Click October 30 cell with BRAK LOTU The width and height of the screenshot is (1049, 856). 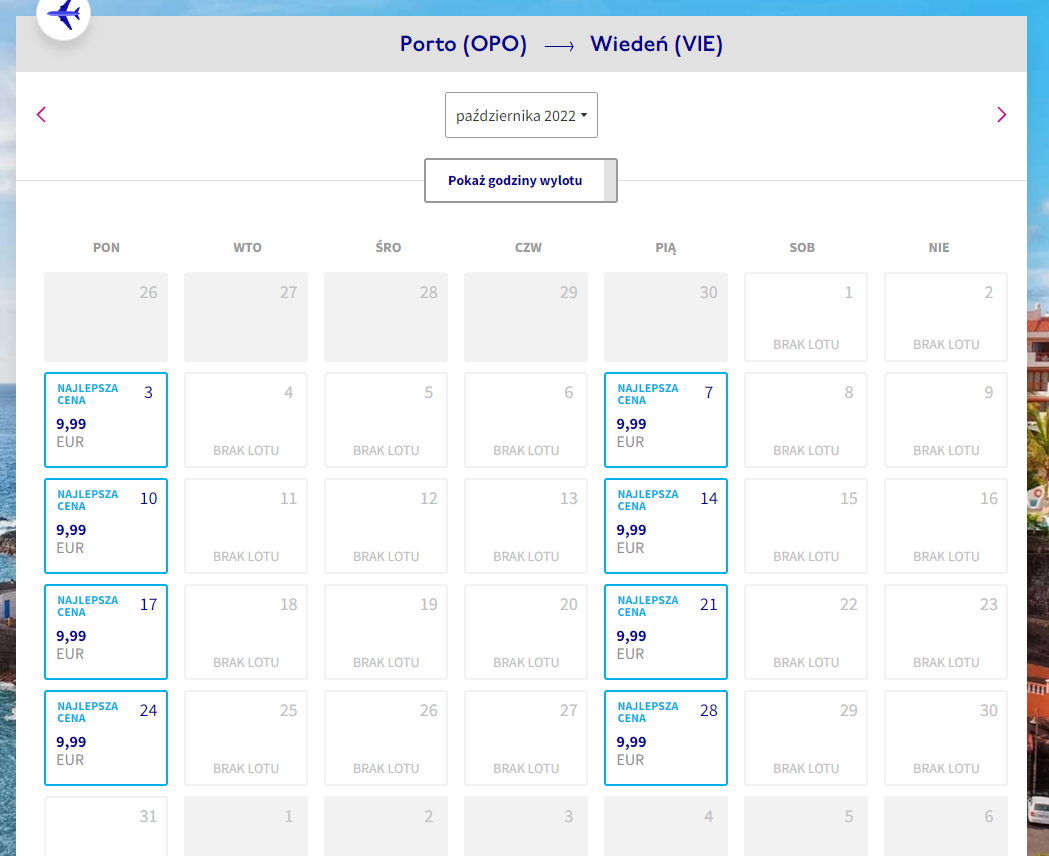(x=945, y=738)
